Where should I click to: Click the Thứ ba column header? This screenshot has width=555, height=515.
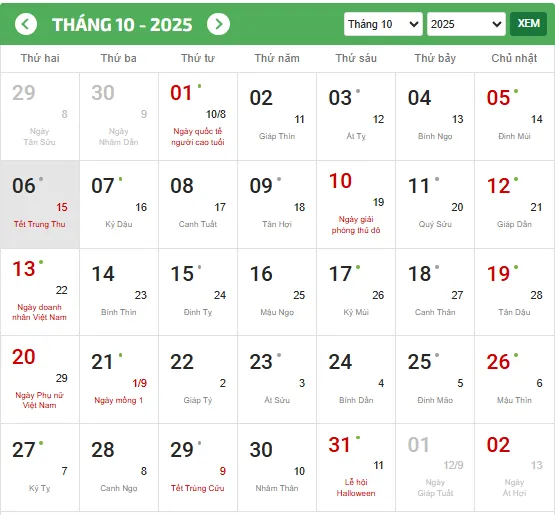(x=119, y=58)
